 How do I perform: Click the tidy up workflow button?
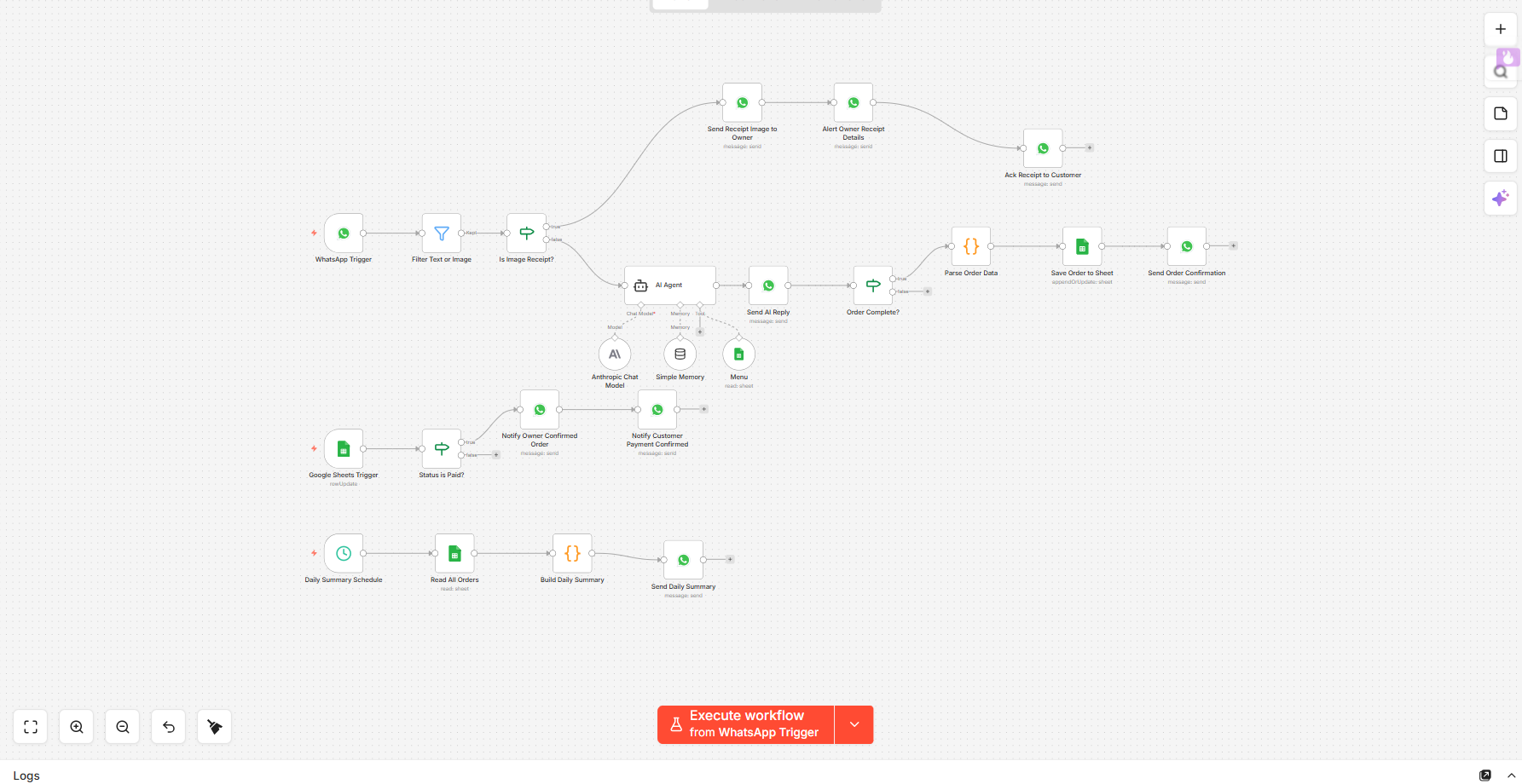215,727
